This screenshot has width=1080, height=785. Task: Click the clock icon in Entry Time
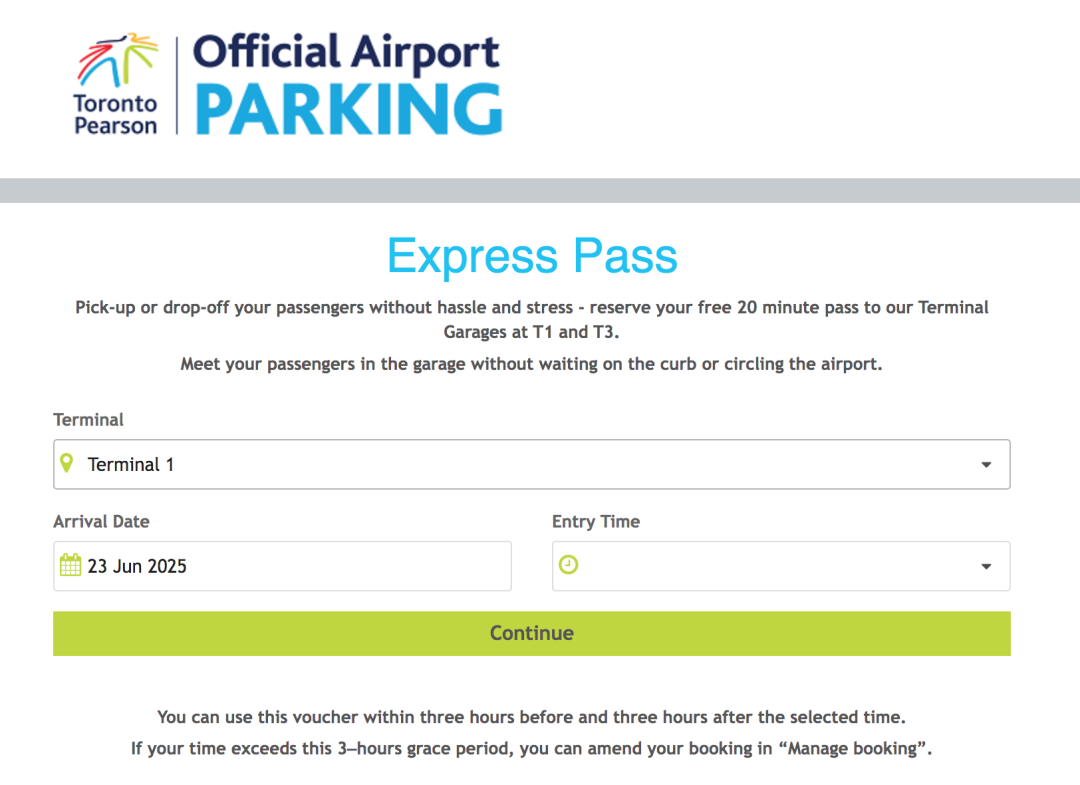[x=568, y=565]
